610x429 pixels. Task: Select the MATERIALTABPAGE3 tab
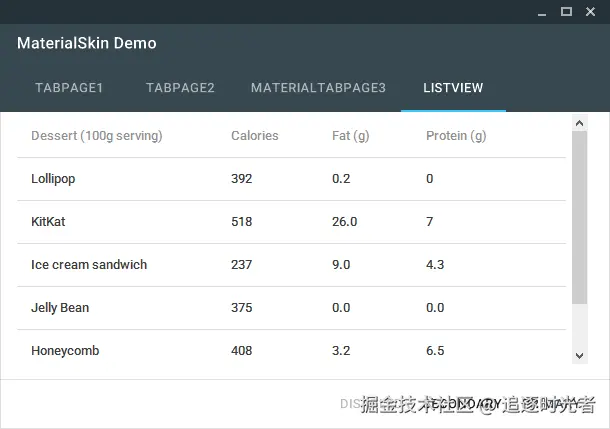pos(318,88)
